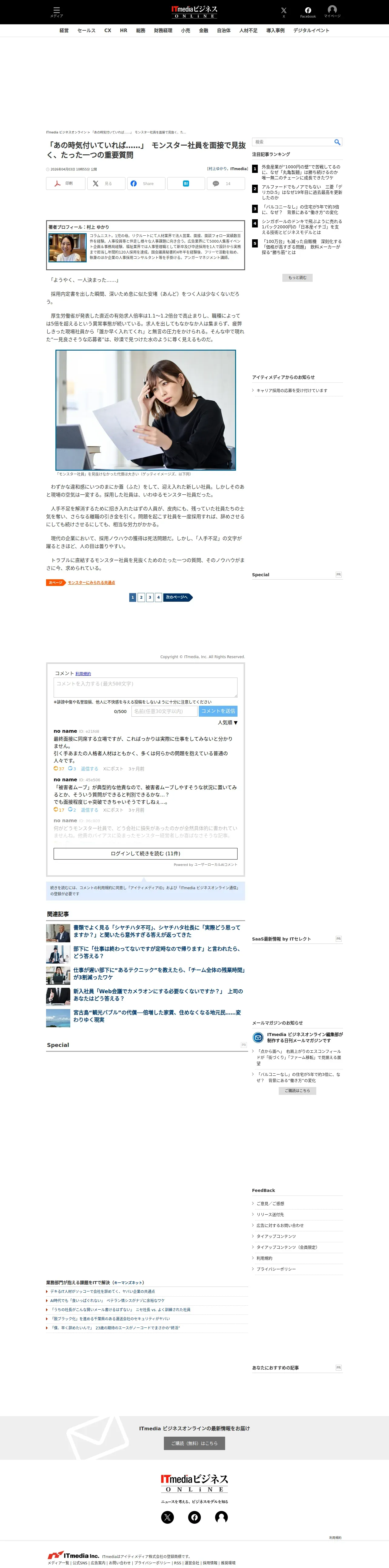Viewport: 389px width, 1568px height.
Task: Go to article page 4
Action: [158, 597]
